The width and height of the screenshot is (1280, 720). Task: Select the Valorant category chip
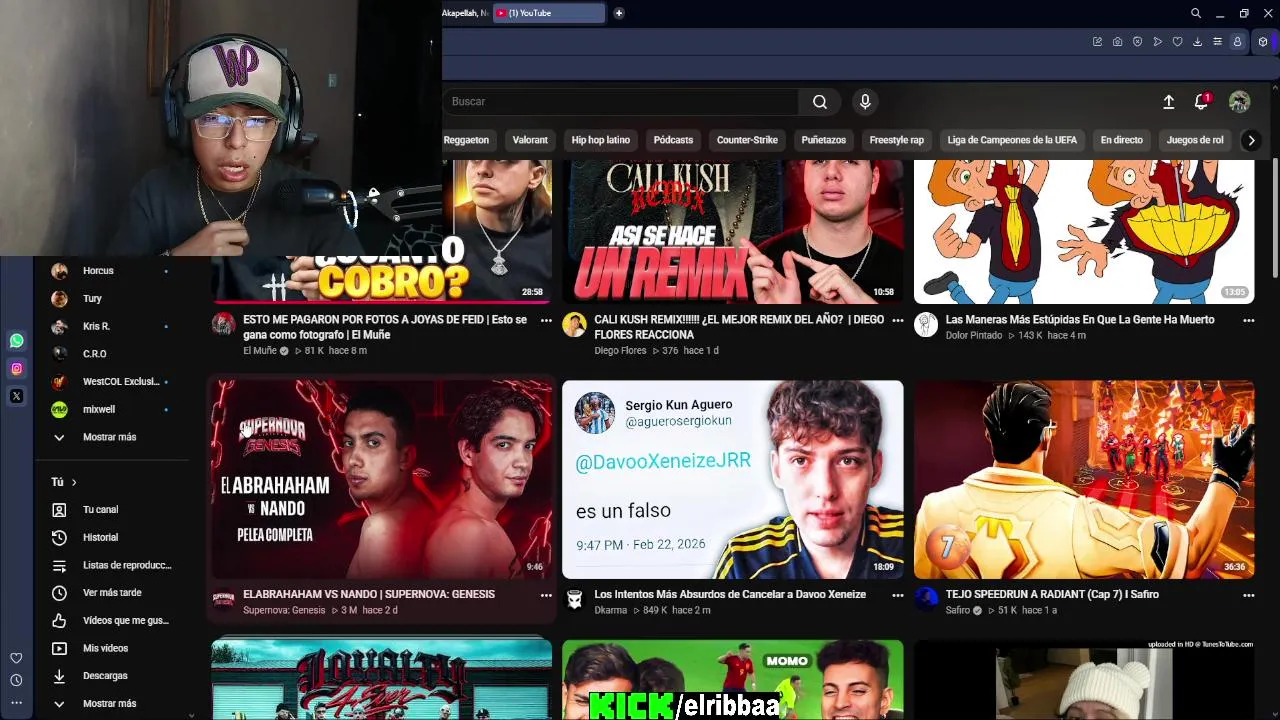pos(530,140)
